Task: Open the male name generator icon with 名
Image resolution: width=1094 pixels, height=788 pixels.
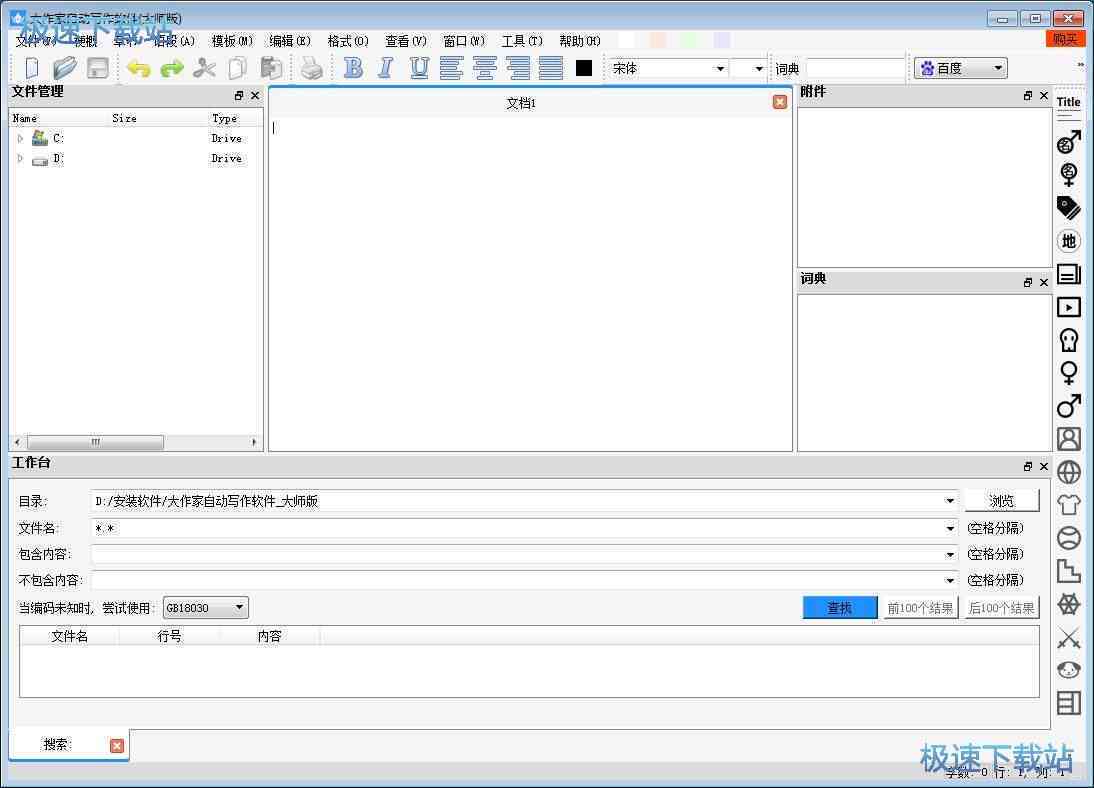Action: click(1068, 142)
